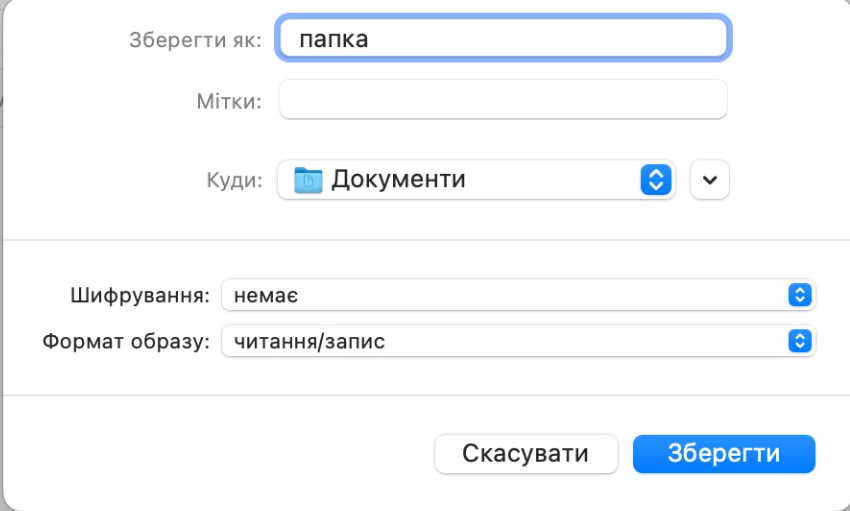The image size is (850, 511).
Task: Click the blue arrows icon on Шифрування
Action: click(x=800, y=295)
